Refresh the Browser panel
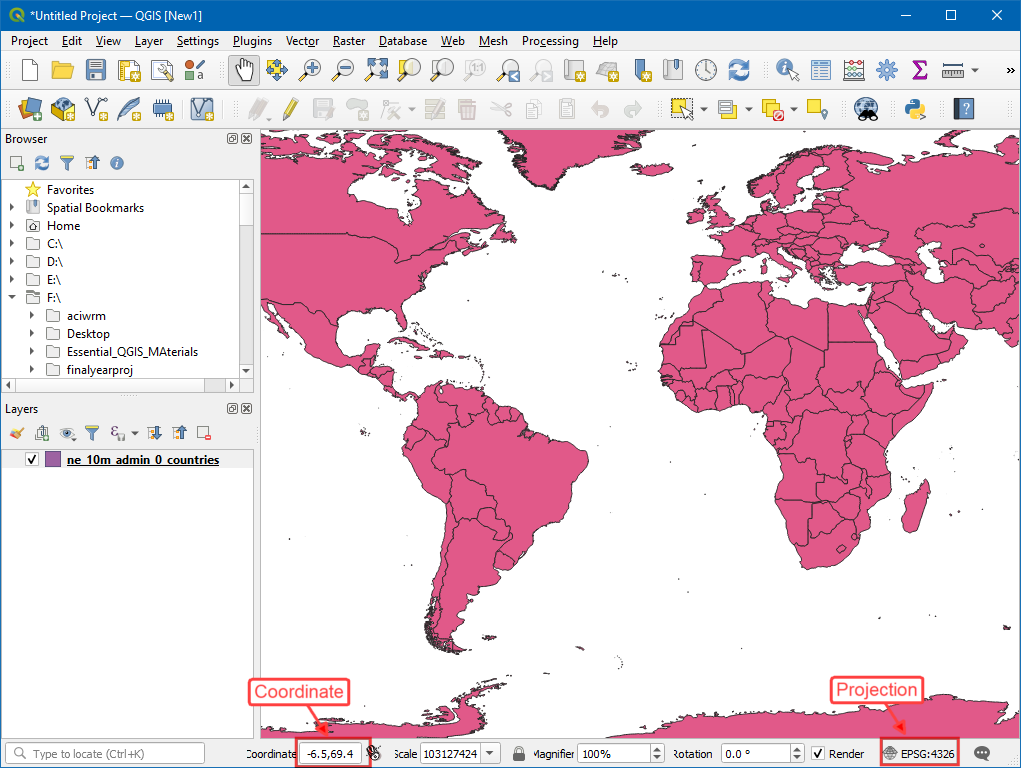 [42, 162]
